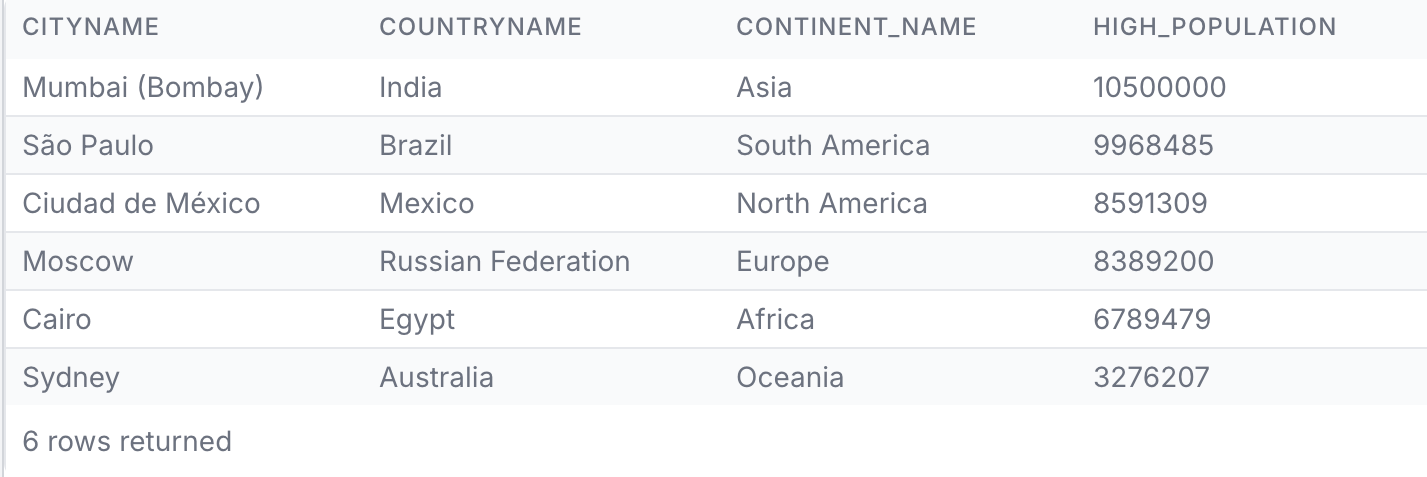Click the CITYNAME column header
Viewport: 1427px width, 477px height.
coord(91,28)
